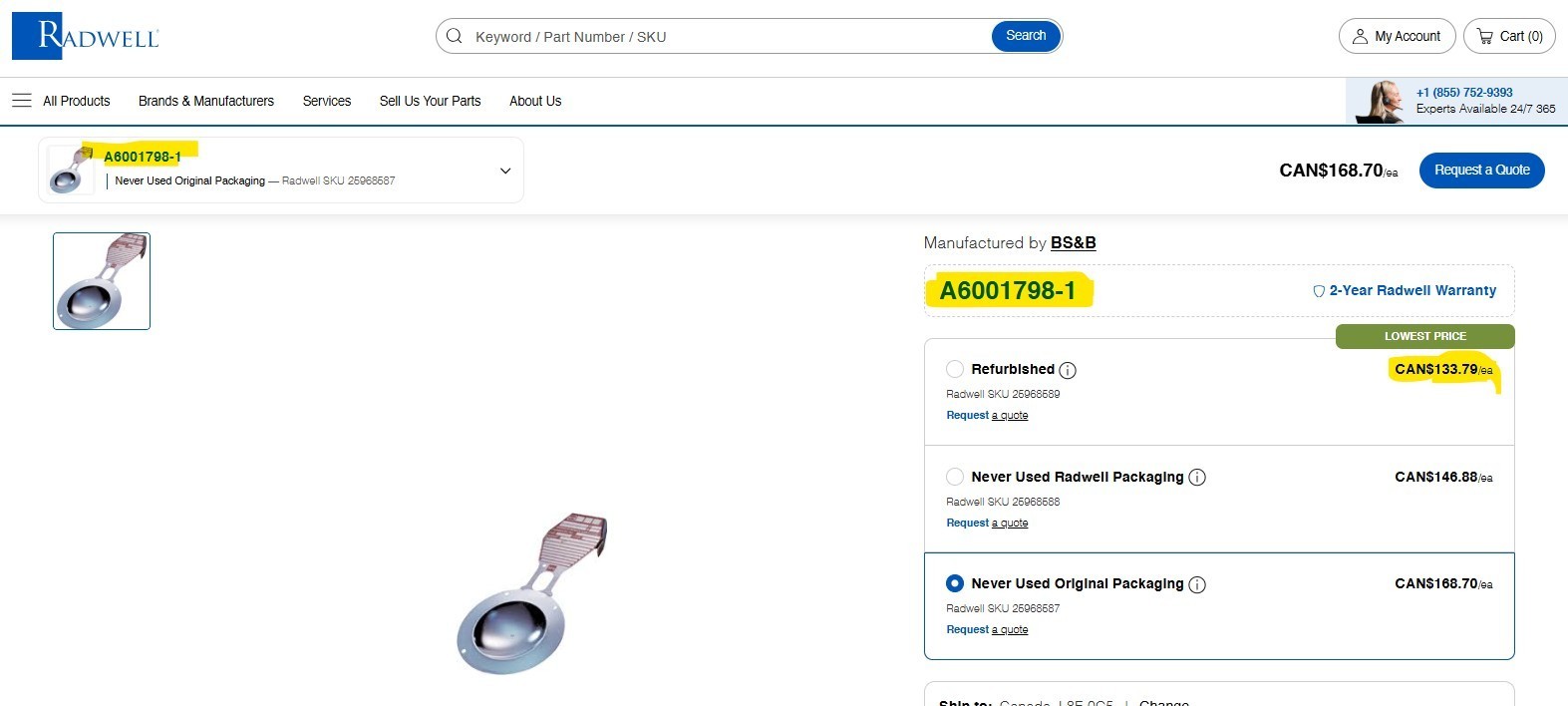This screenshot has width=1568, height=706.
Task: Click Request a quote under Refurbished
Action: [987, 415]
